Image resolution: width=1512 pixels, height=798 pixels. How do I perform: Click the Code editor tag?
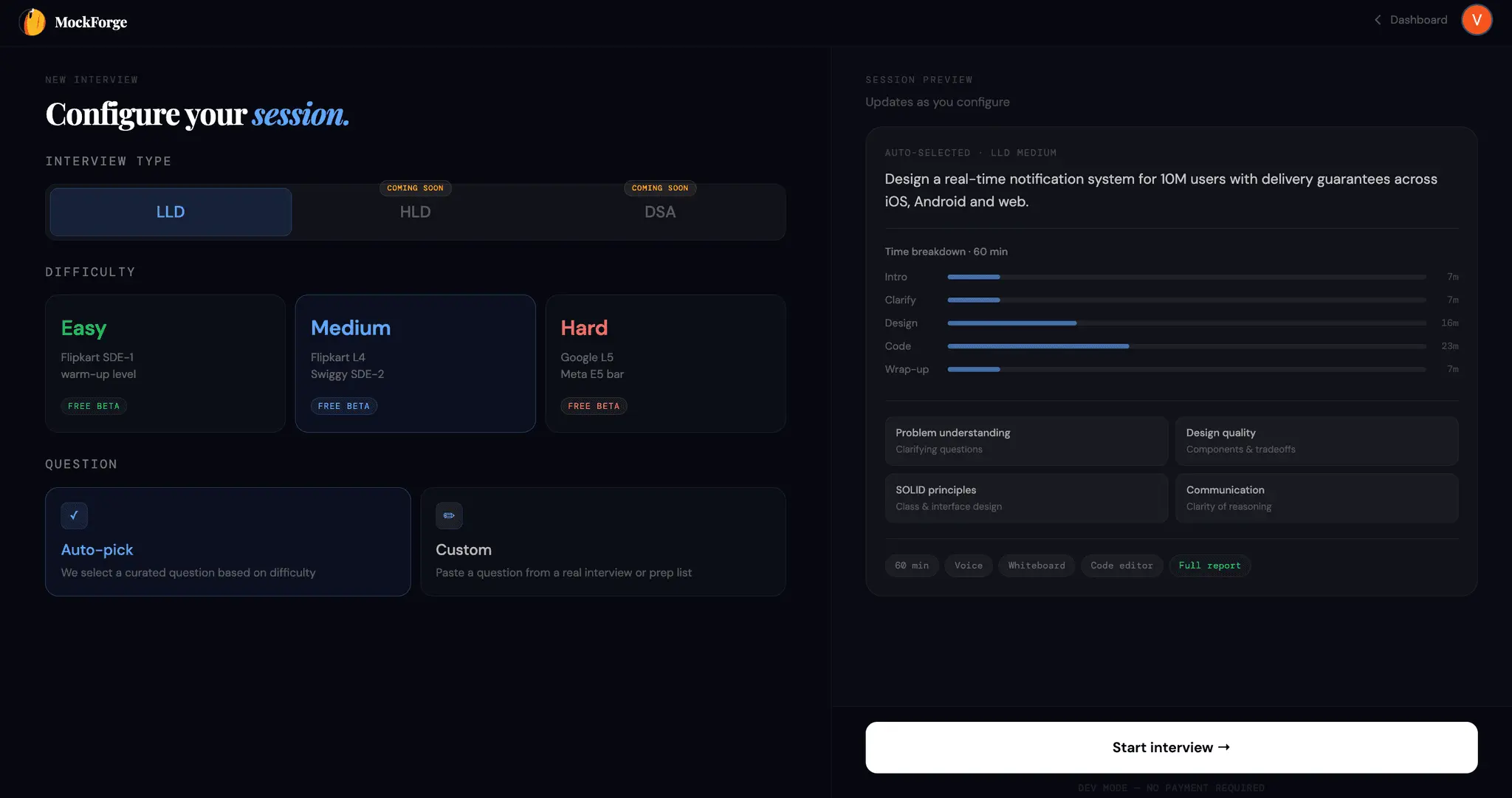tap(1121, 565)
